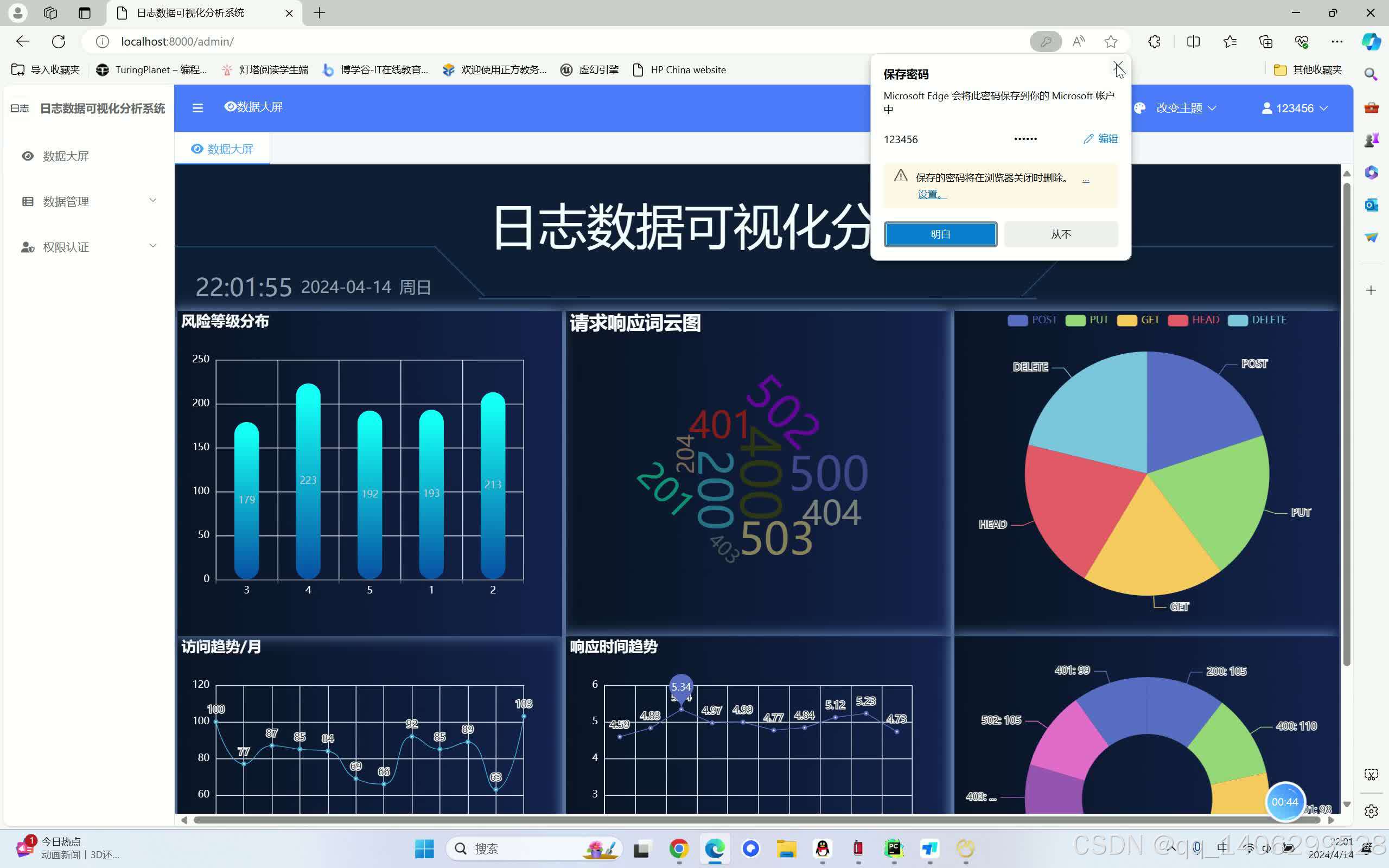The height and width of the screenshot is (868, 1389).
Task: Click the 明白 button in password popup
Action: pyautogui.click(x=940, y=234)
